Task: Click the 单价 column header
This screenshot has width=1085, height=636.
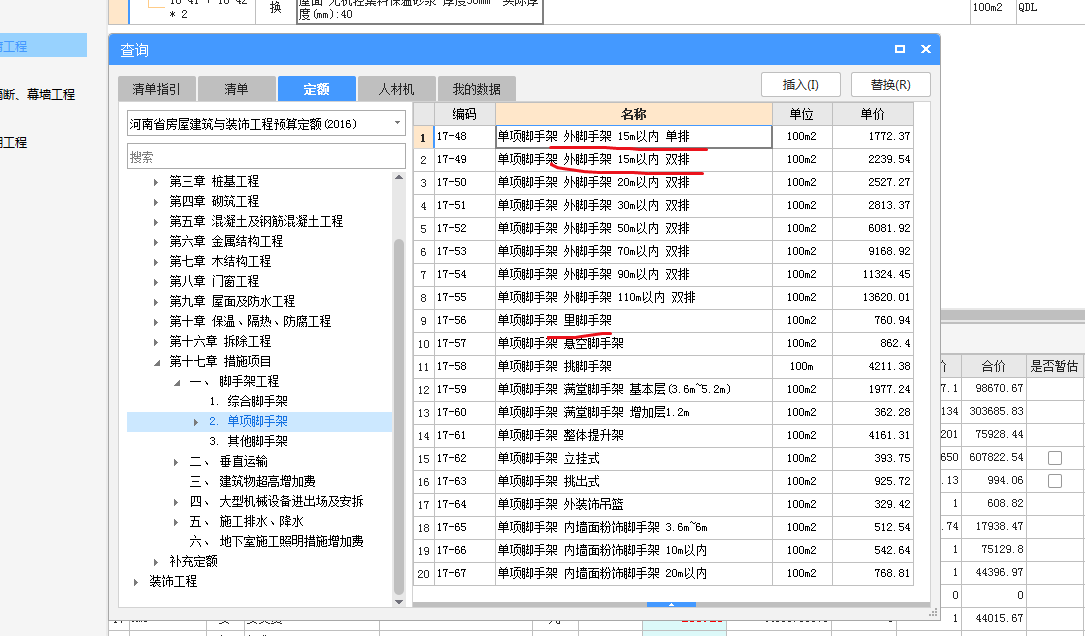Action: point(873,114)
